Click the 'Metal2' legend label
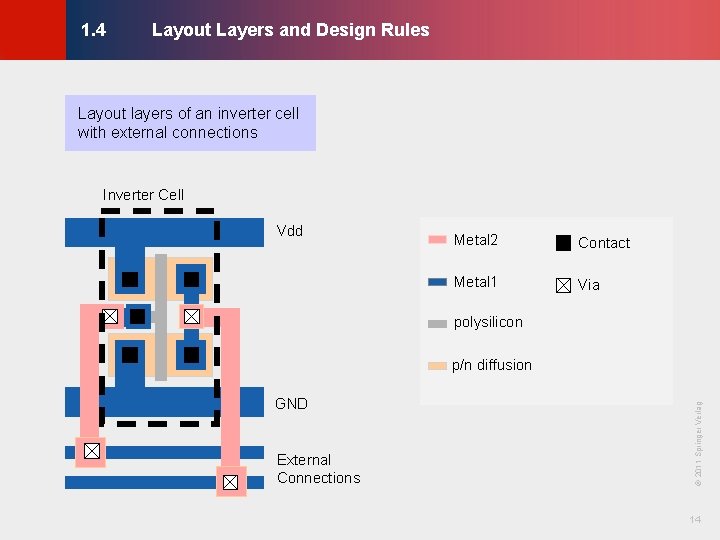The height and width of the screenshot is (540, 720). tap(476, 240)
